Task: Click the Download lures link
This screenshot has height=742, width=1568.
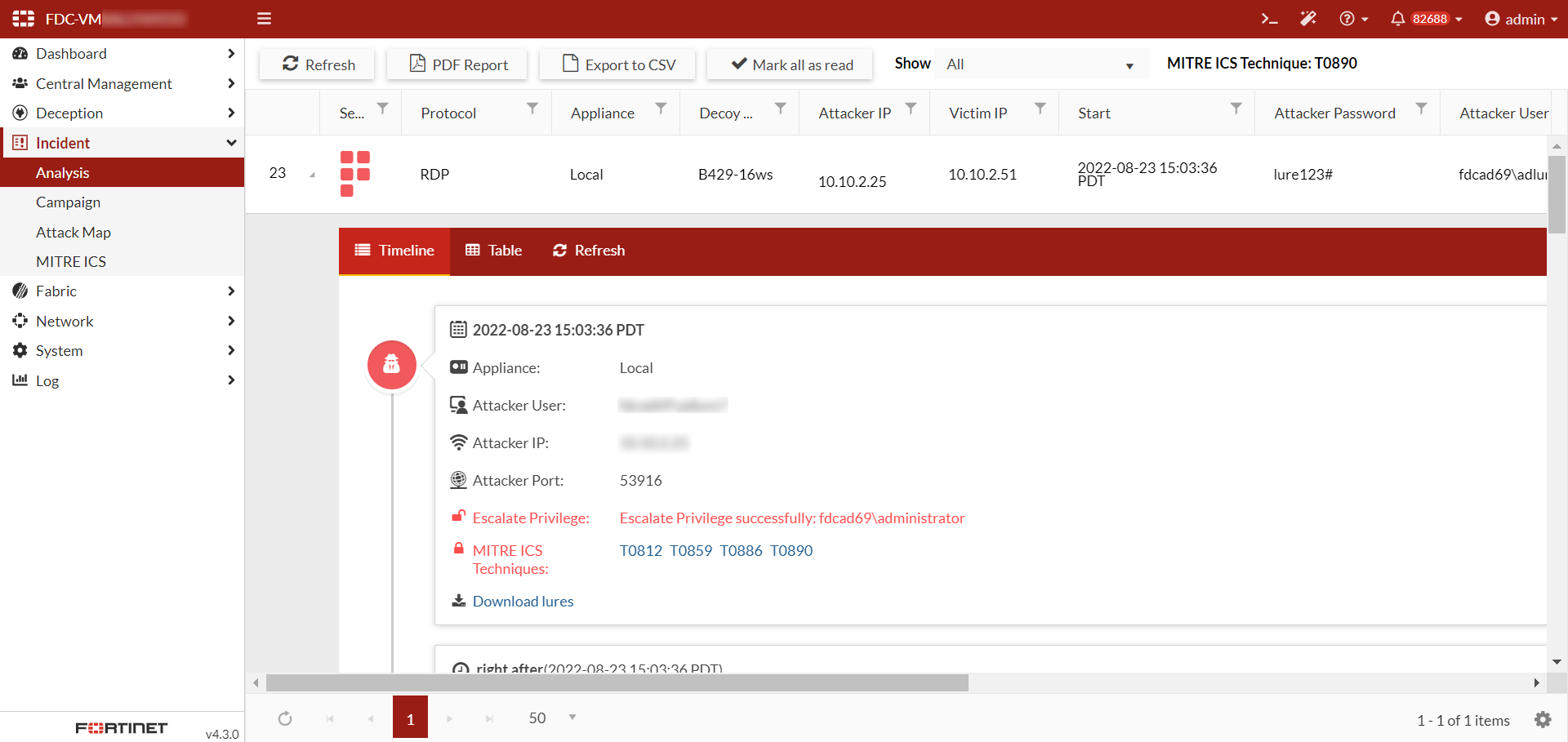Action: [x=523, y=602]
